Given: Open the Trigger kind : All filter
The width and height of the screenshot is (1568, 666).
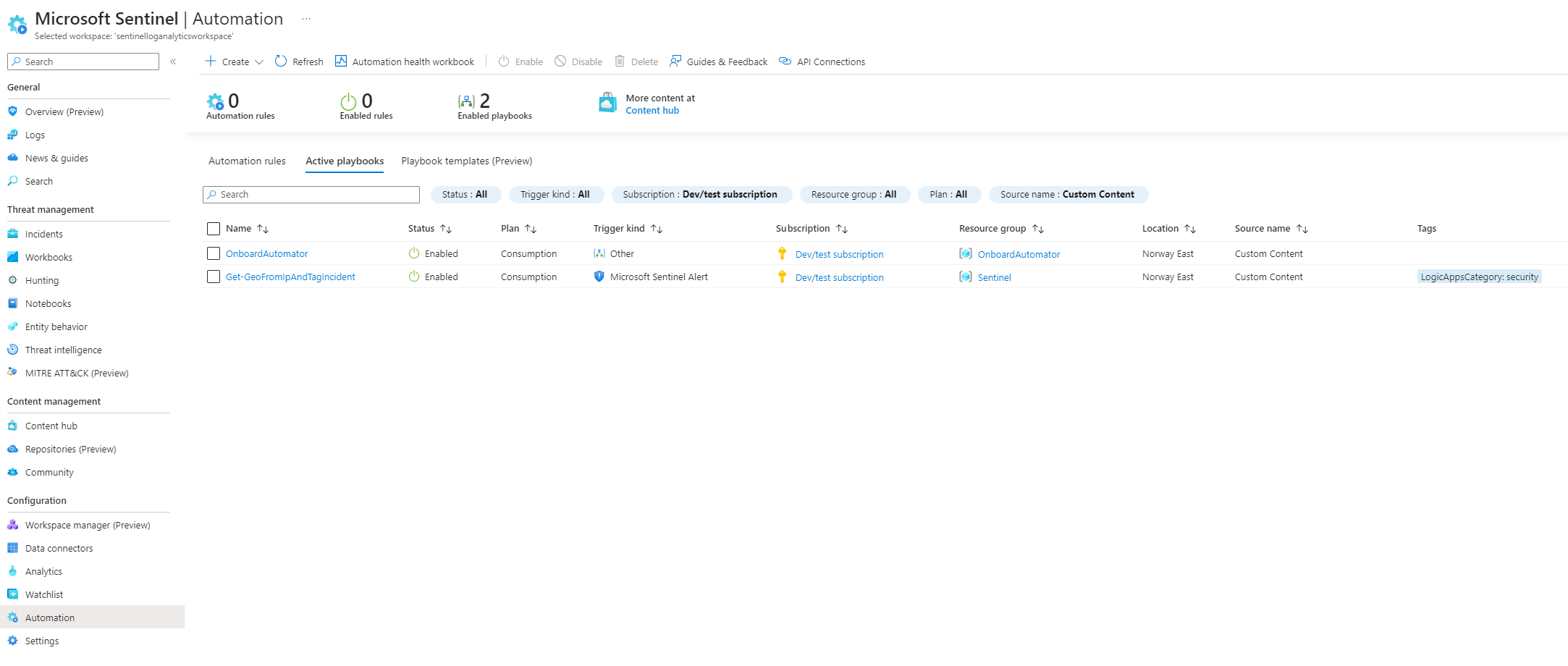Looking at the screenshot, I should 555,194.
